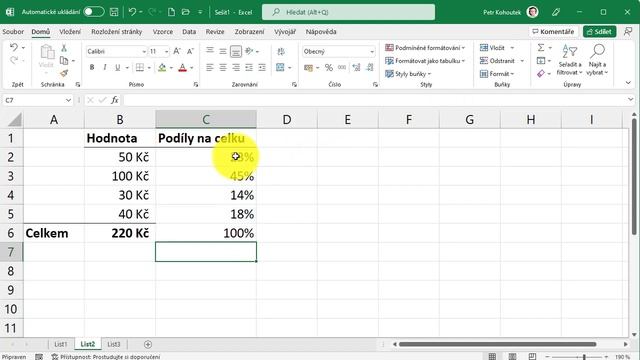Switch to the Vzorce tab

[x=163, y=31]
